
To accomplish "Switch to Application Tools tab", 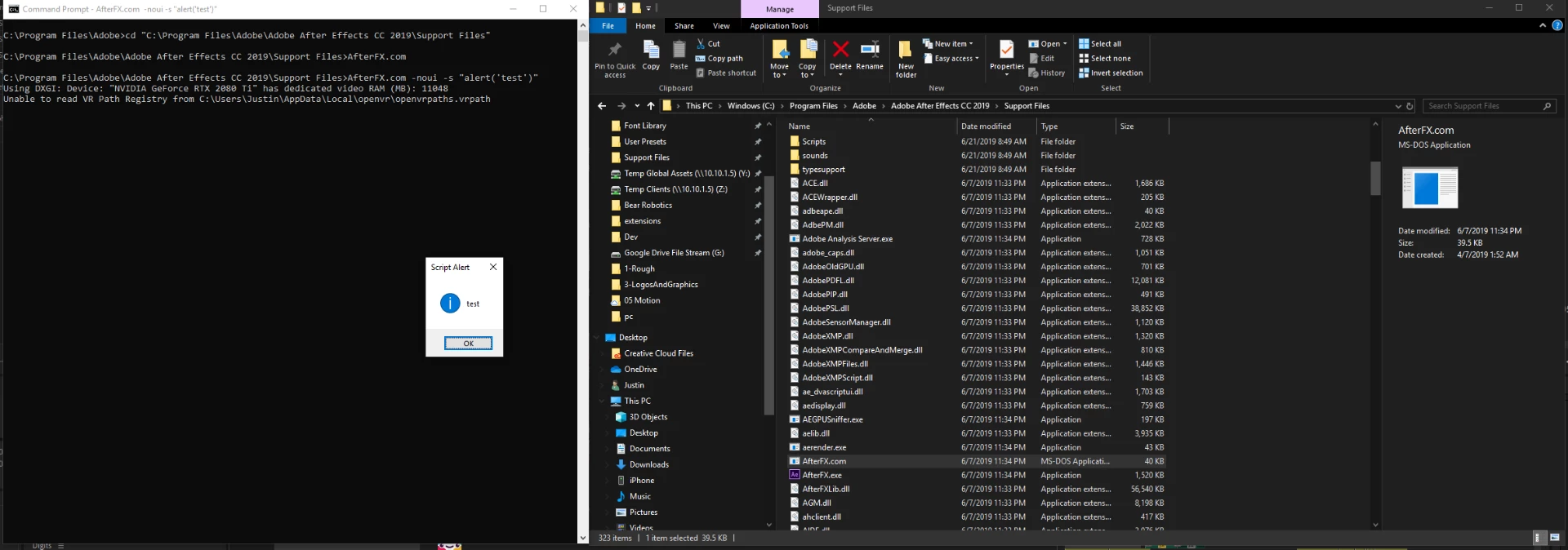I will [x=779, y=26].
